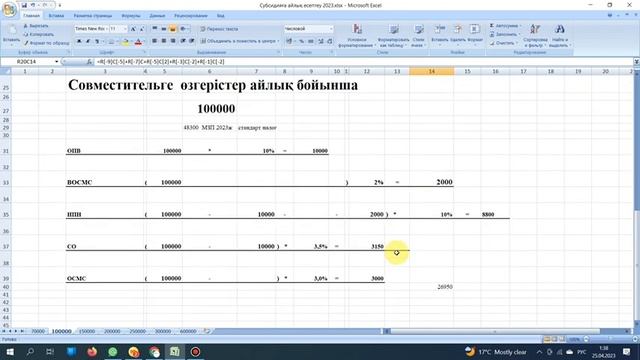Open the font size dropdown
This screenshot has width=640, height=360.
125,29
